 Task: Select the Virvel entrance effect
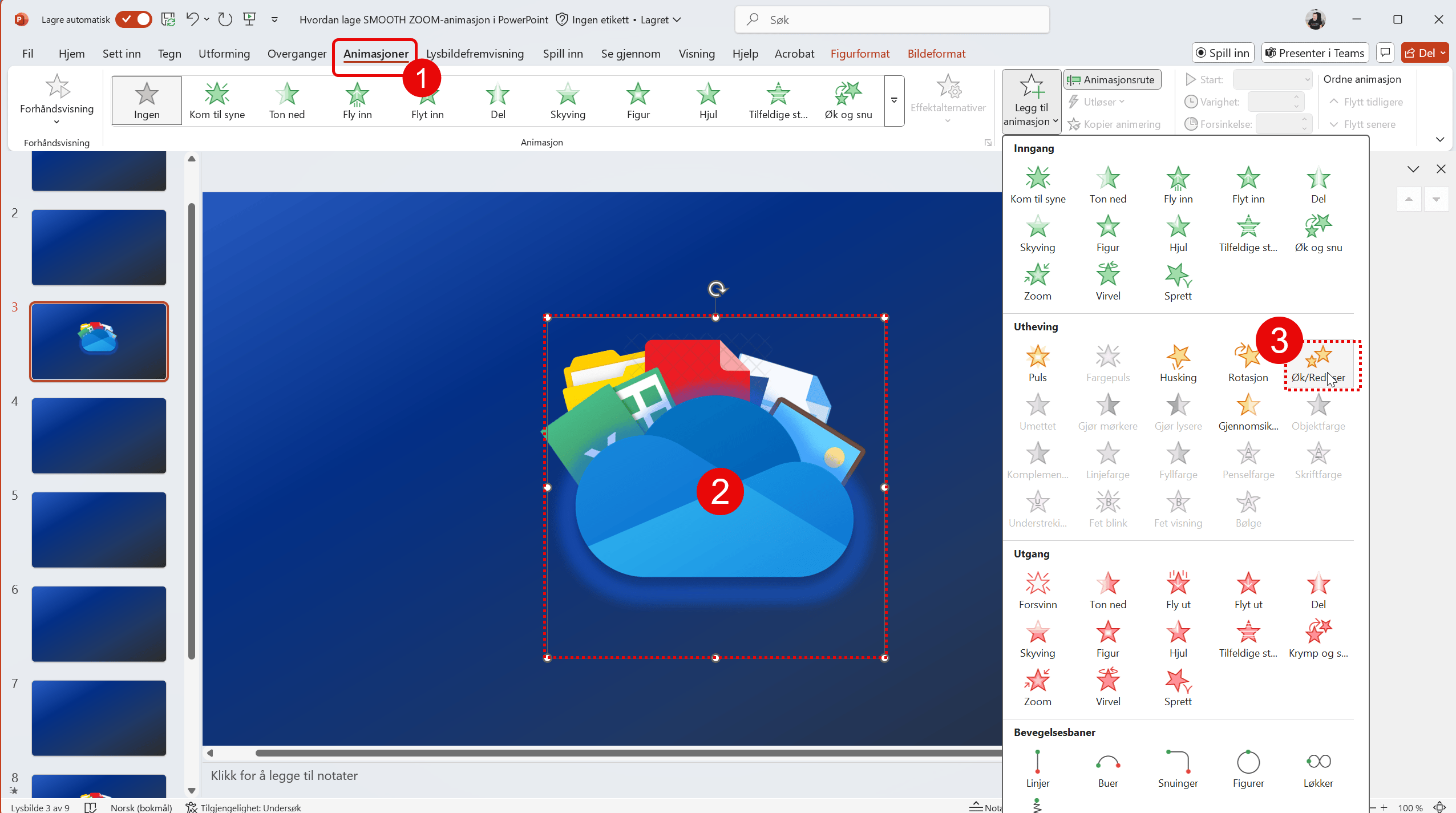tap(1108, 281)
